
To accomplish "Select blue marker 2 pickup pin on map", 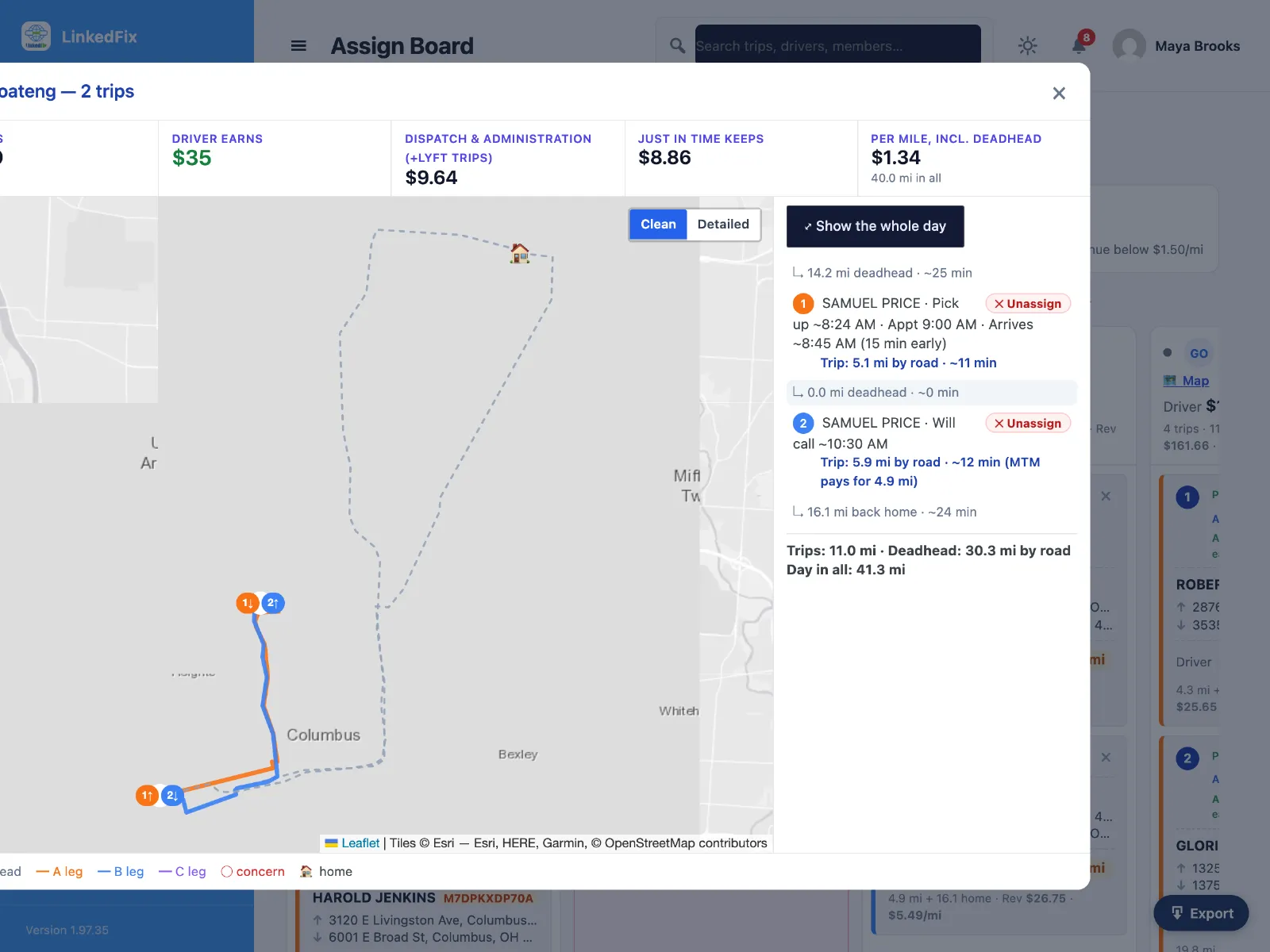I will tap(273, 603).
